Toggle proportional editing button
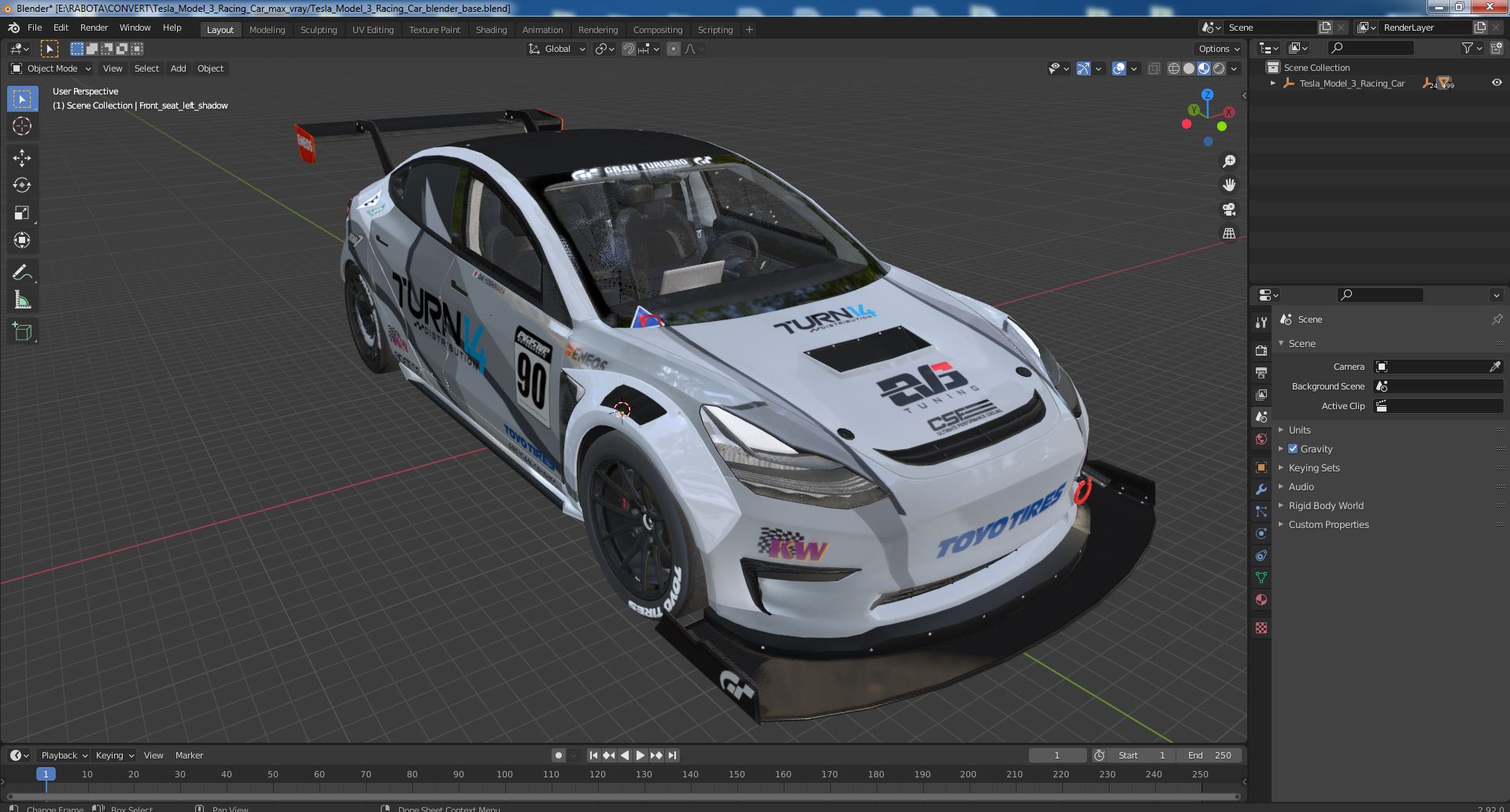 [x=674, y=49]
